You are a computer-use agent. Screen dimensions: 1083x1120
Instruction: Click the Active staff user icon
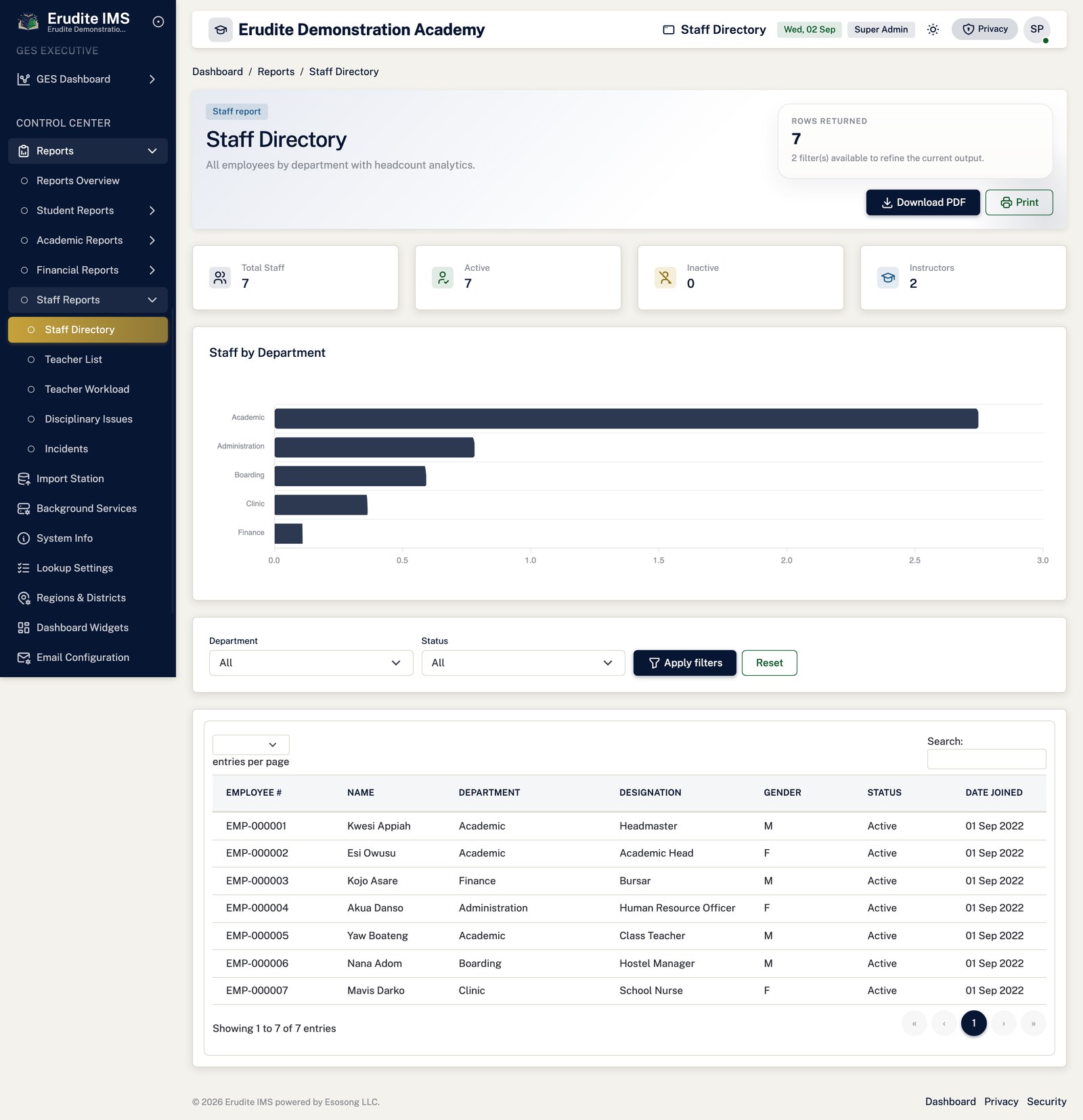(x=443, y=278)
